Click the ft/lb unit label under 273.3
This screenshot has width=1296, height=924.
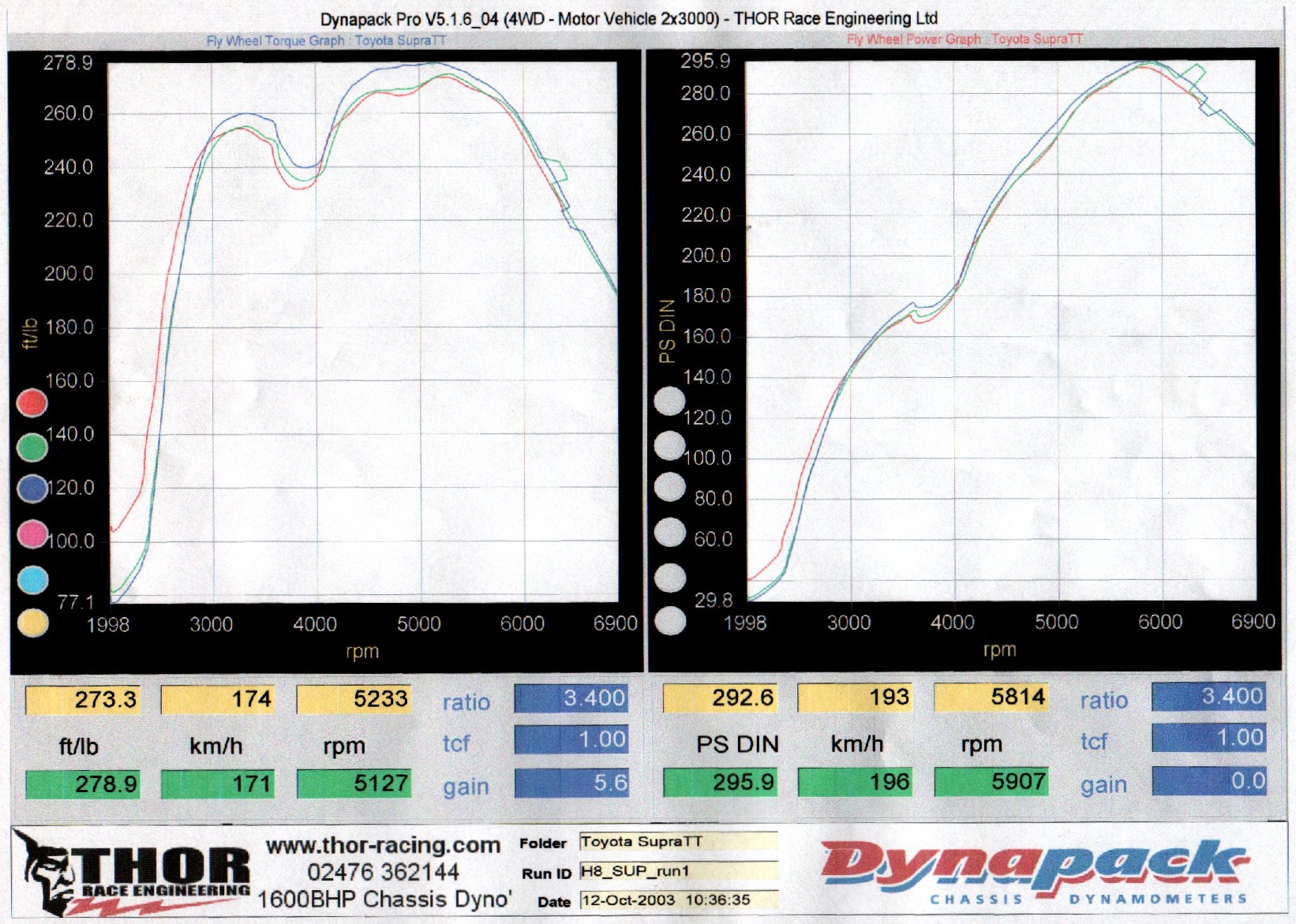click(x=79, y=746)
